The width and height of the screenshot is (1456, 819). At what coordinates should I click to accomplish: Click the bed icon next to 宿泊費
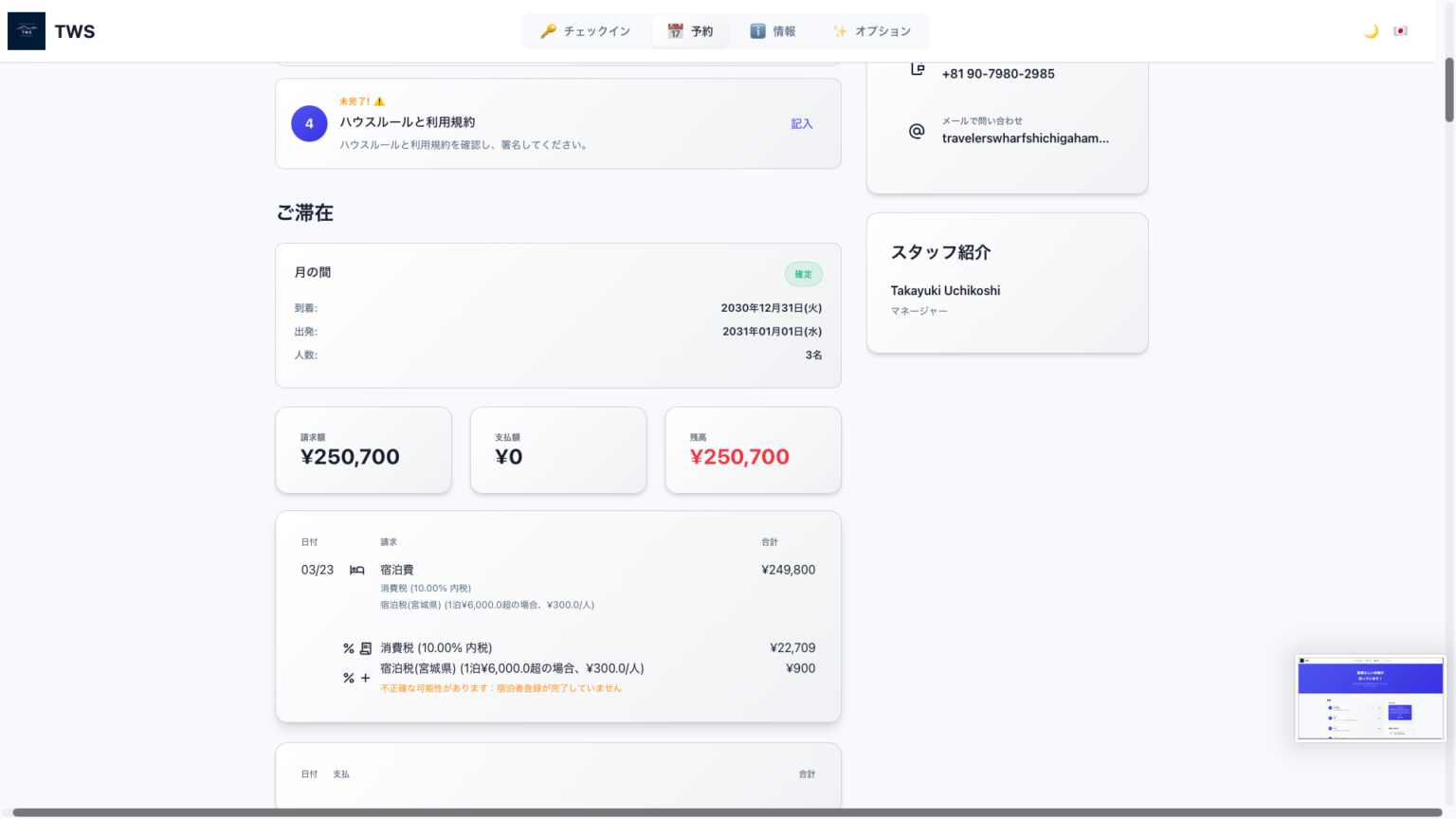pos(357,570)
